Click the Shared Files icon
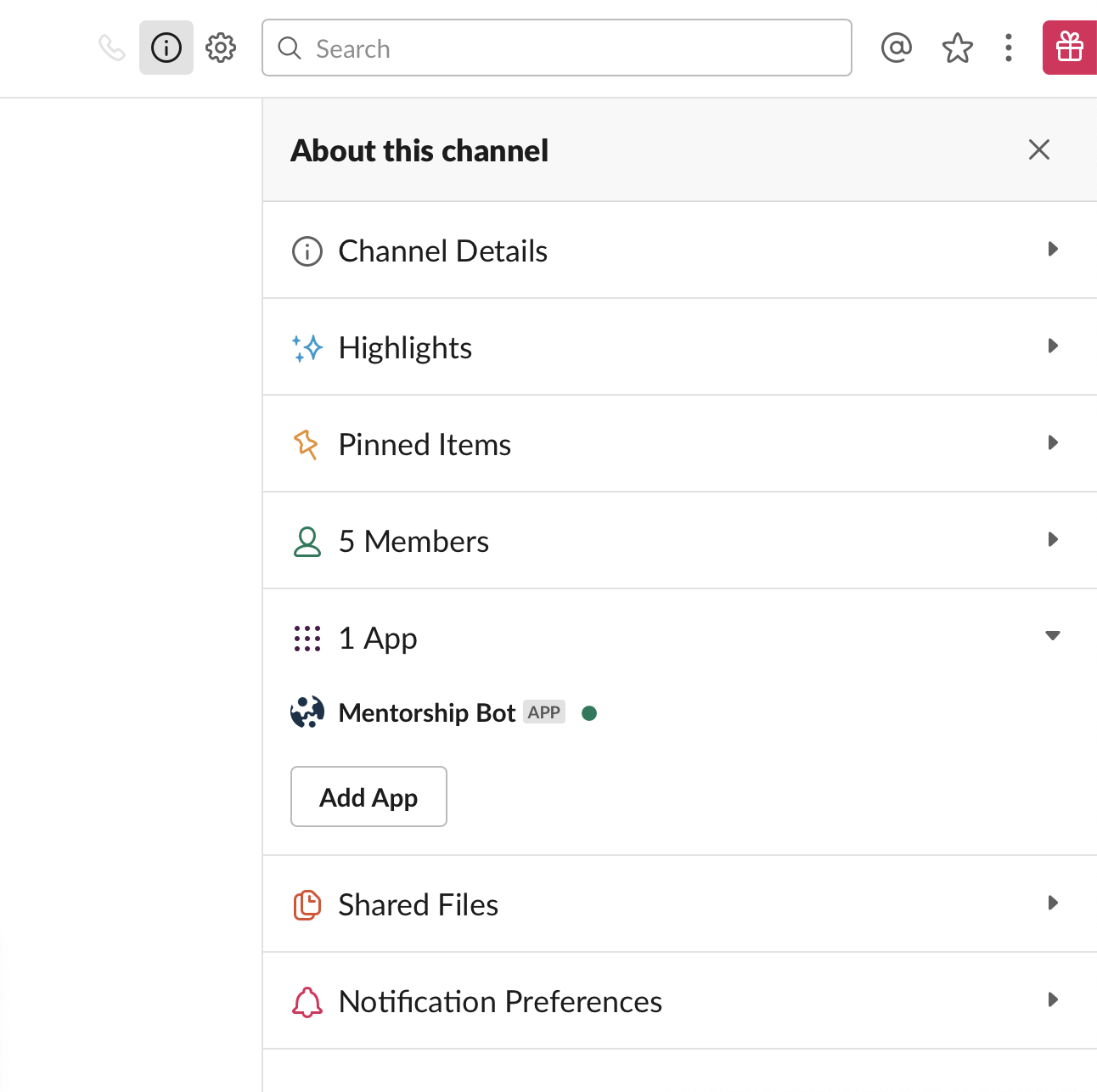The width and height of the screenshot is (1097, 1092). tap(307, 905)
